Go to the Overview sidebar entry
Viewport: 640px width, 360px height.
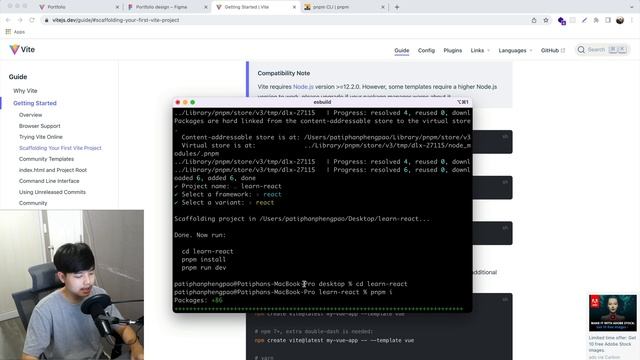(x=30, y=115)
